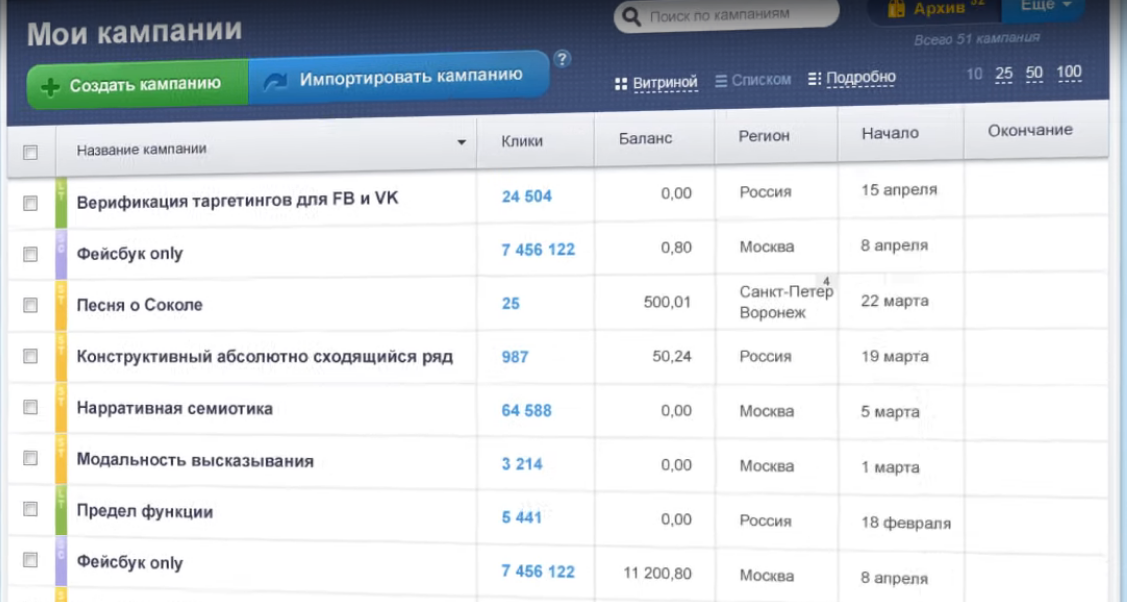The image size is (1127, 602).
Task: Show 10 campaigns per page
Action: [x=974, y=74]
